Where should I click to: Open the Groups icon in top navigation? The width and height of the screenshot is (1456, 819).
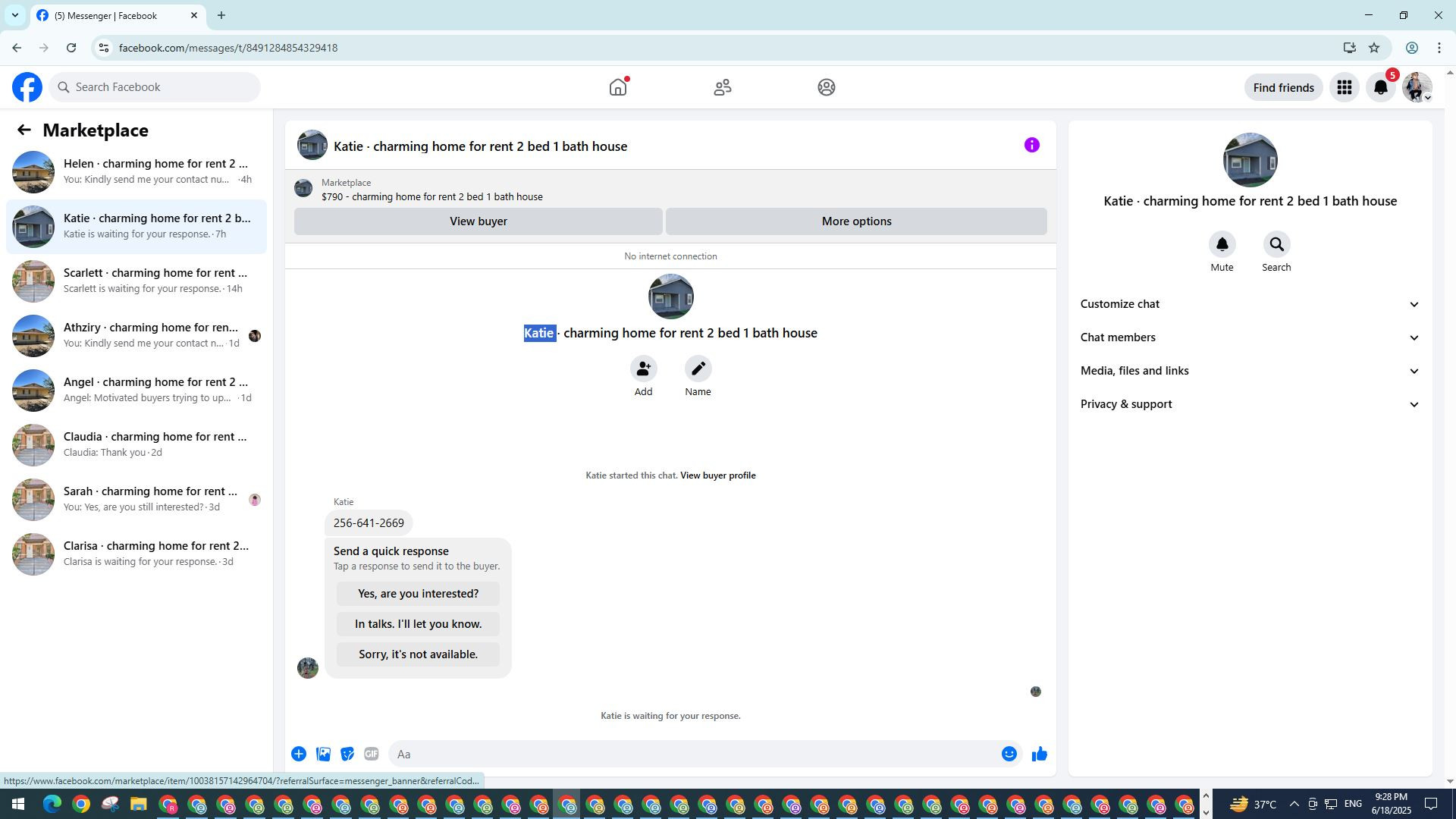pyautogui.click(x=827, y=87)
